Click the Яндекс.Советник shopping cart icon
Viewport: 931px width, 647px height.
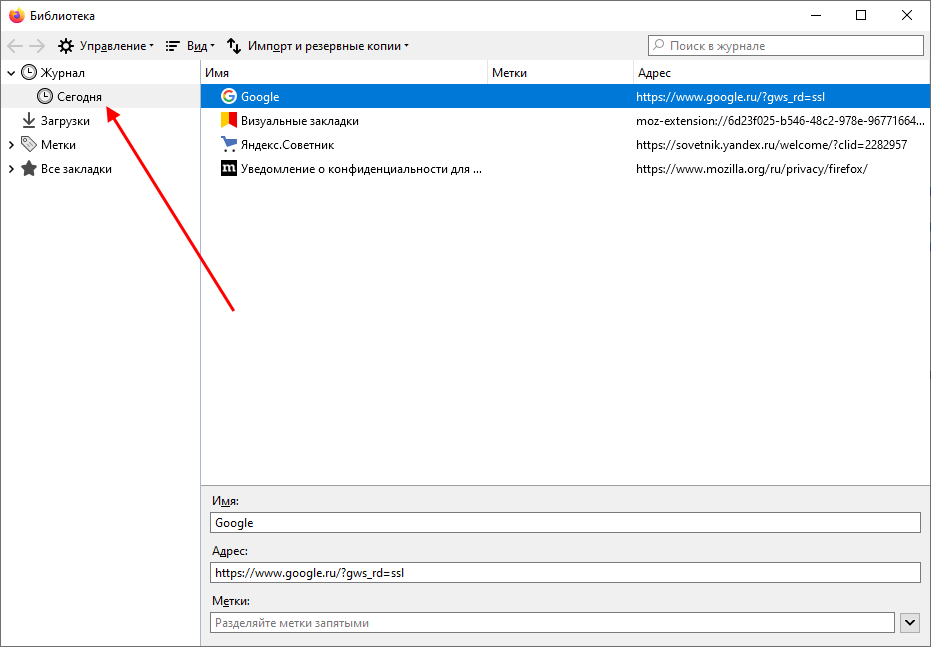coord(228,145)
